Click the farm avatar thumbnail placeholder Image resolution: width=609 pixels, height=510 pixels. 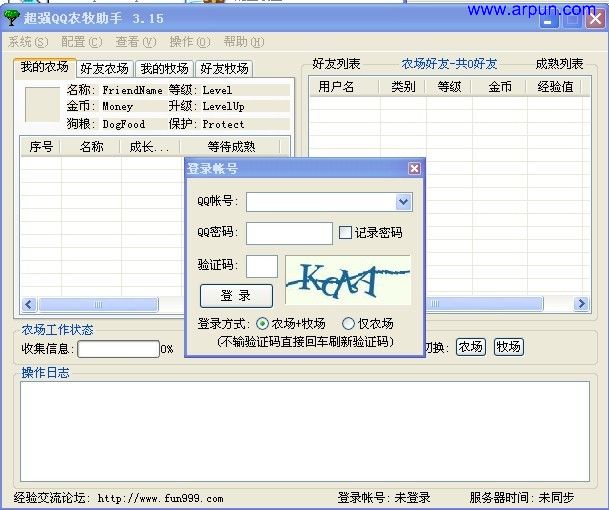[x=41, y=105]
